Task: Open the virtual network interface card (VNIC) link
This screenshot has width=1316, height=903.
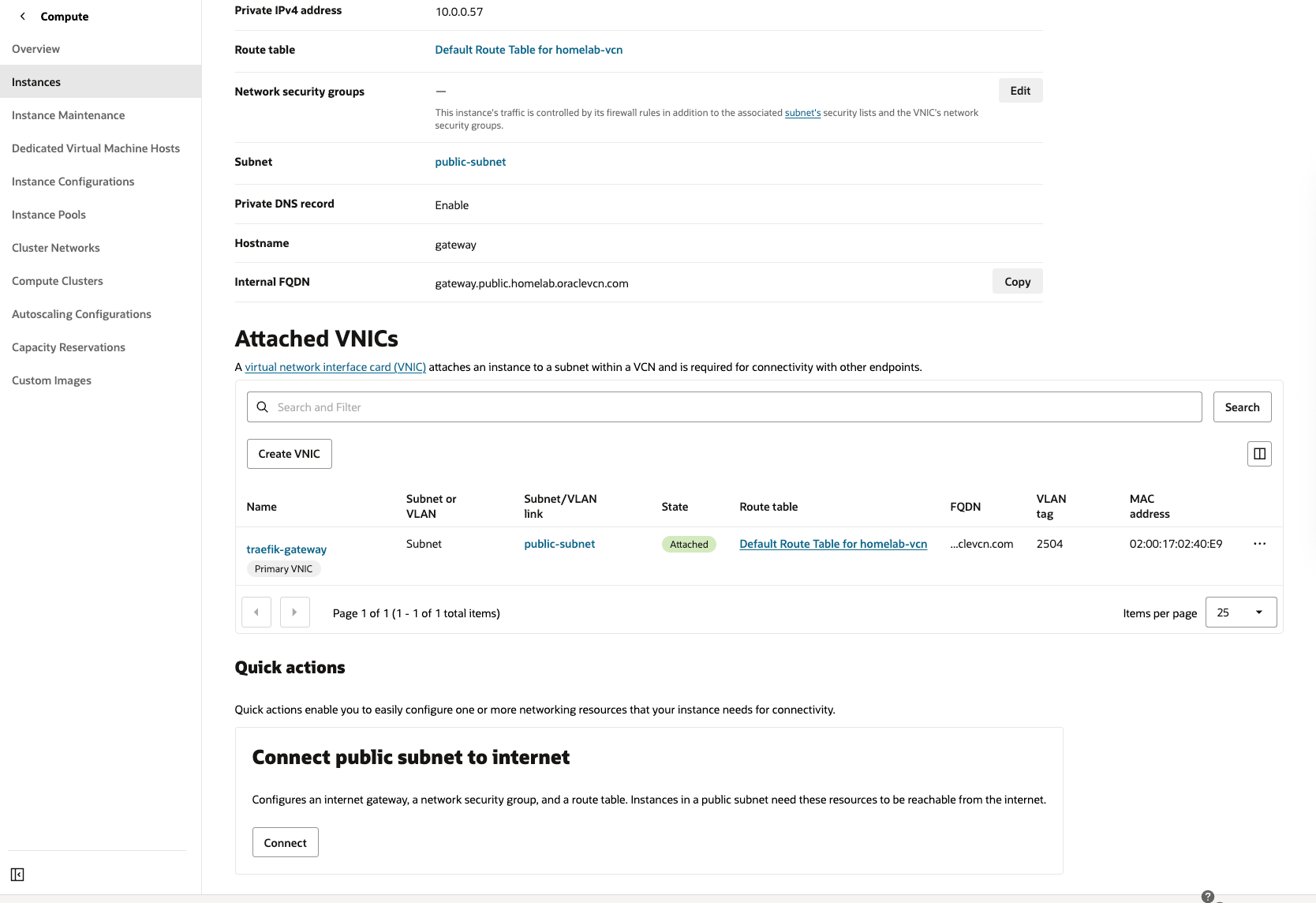Action: pos(335,367)
